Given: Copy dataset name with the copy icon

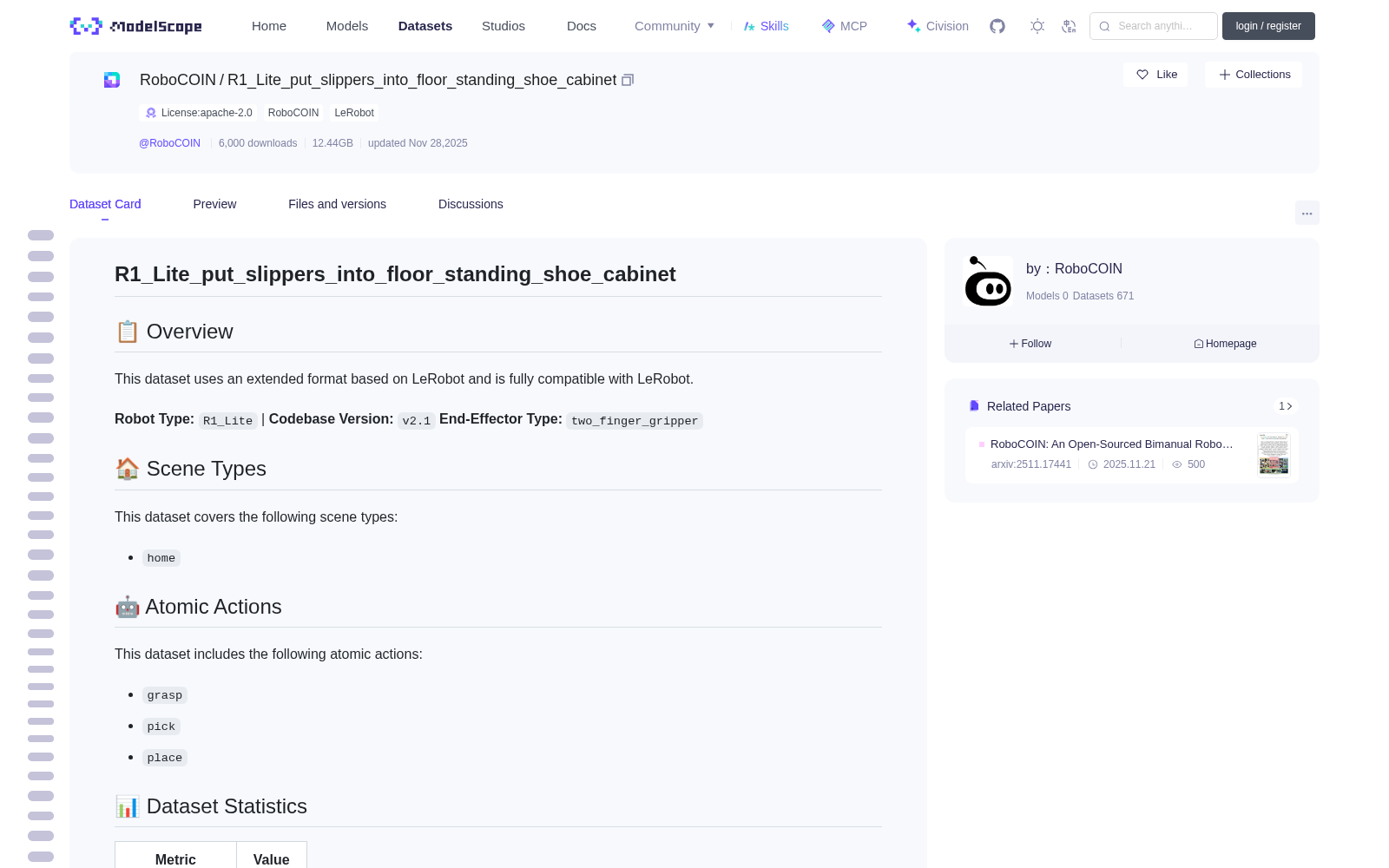Looking at the screenshot, I should click(x=628, y=80).
